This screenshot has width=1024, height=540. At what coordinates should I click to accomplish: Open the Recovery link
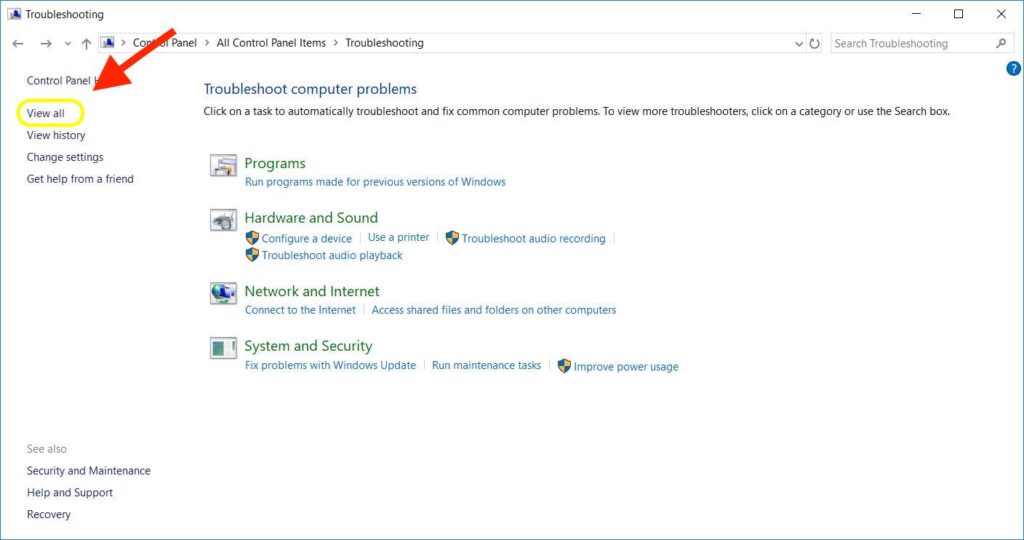pyautogui.click(x=48, y=515)
